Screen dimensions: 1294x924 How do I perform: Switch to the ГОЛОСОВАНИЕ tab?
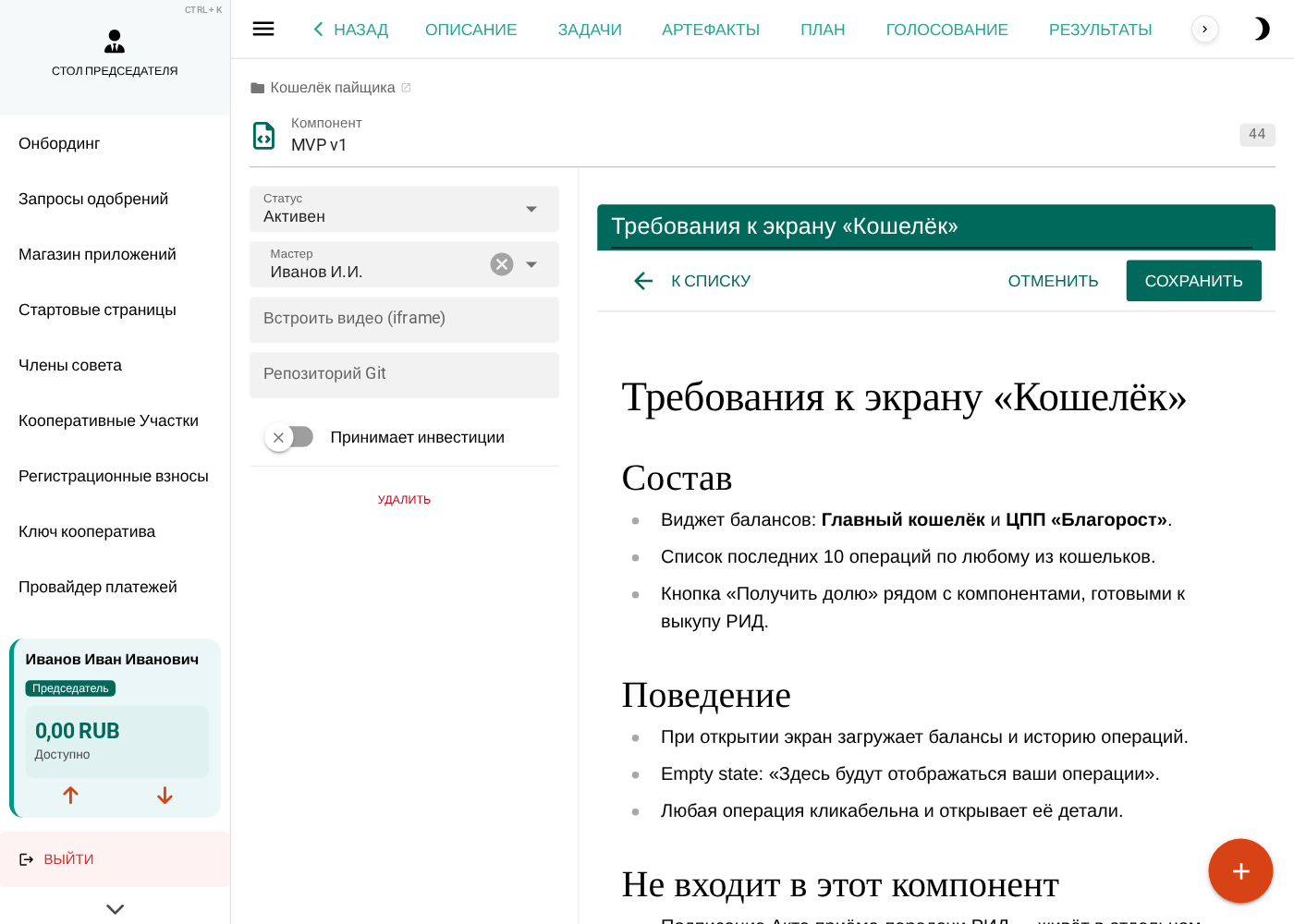947,30
